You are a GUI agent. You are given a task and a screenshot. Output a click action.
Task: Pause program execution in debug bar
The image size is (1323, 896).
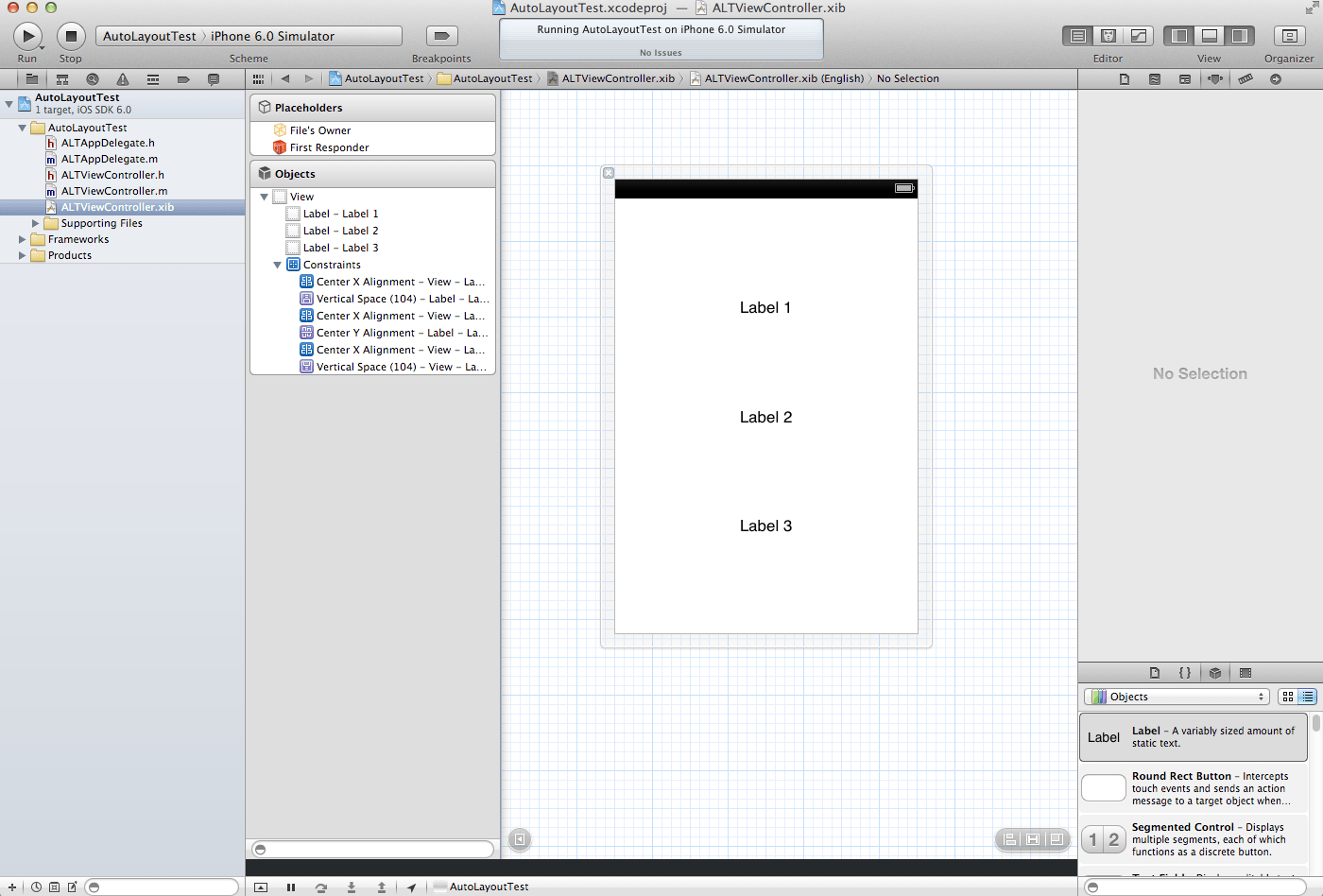[291, 887]
